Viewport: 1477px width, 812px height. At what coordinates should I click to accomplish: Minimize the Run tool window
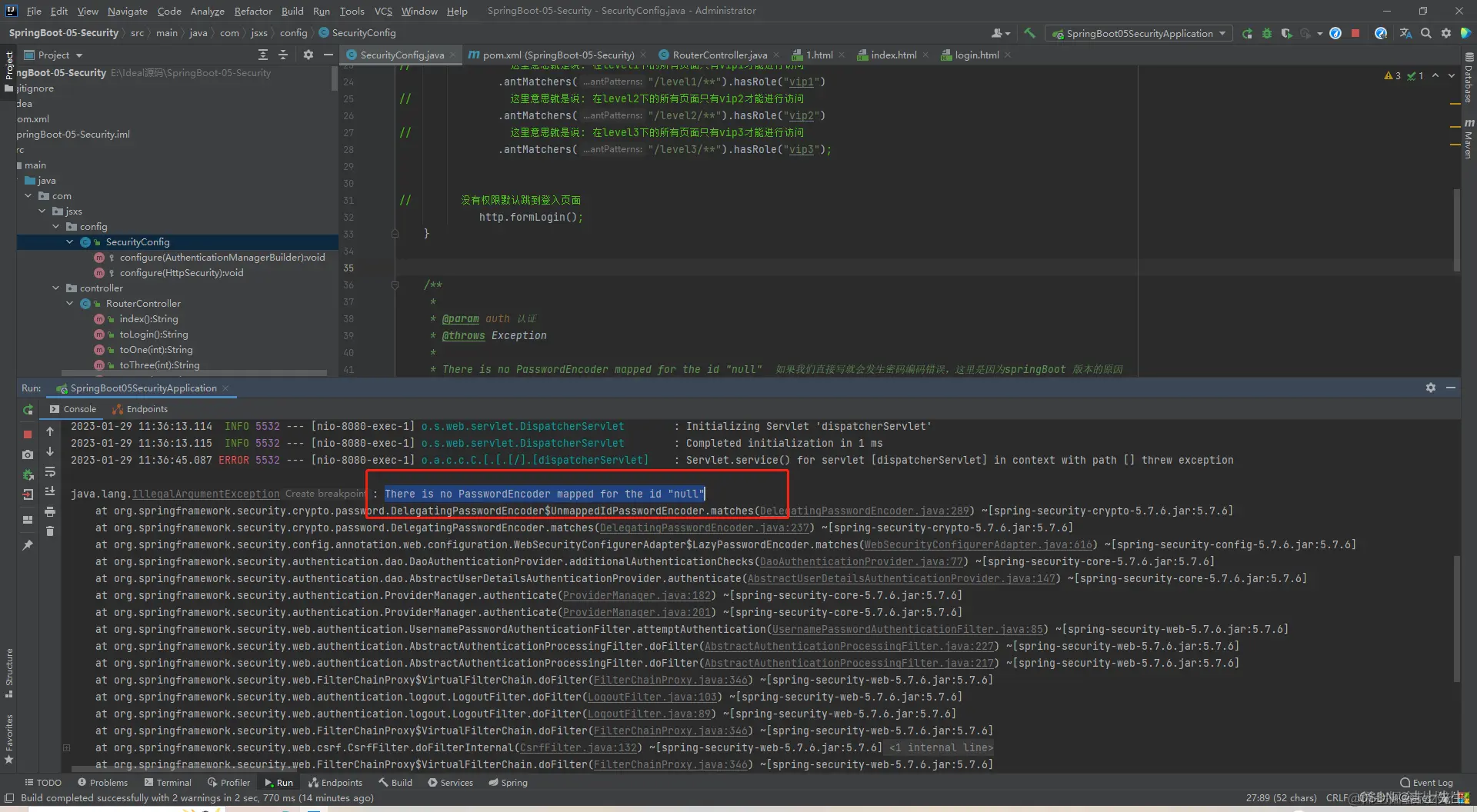[x=1451, y=388]
